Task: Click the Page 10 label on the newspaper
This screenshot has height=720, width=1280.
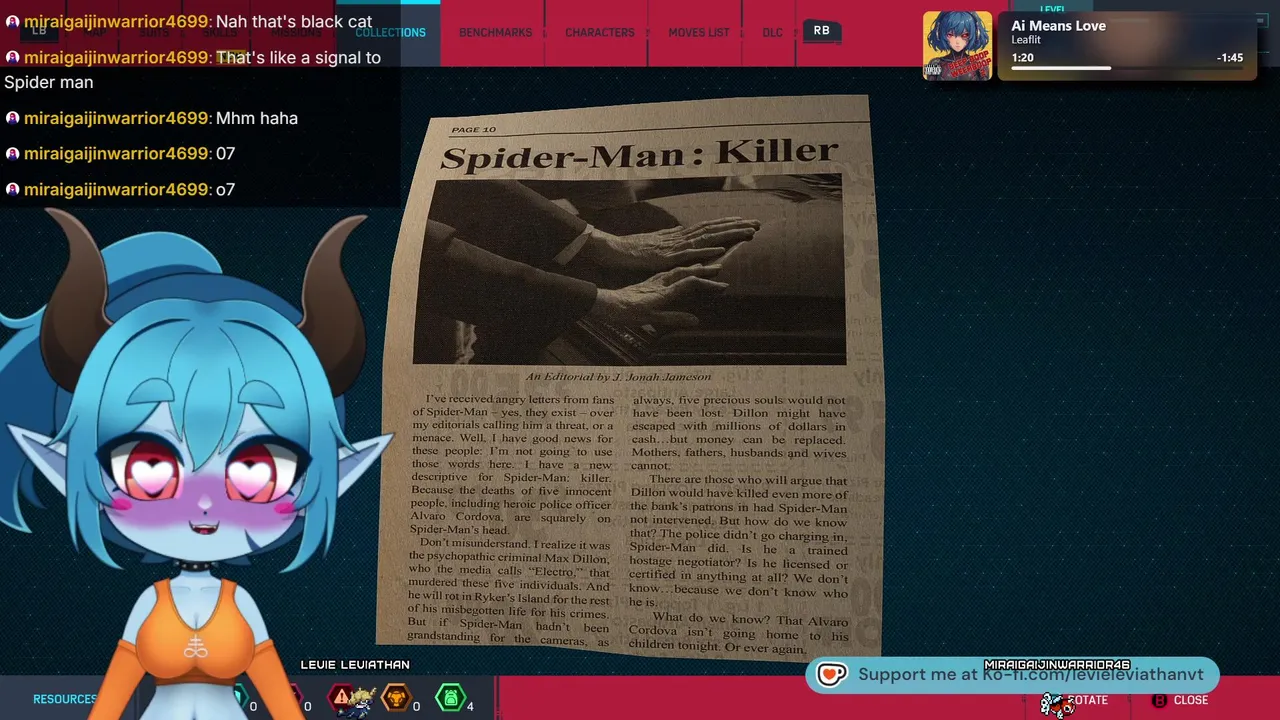Action: tap(473, 129)
